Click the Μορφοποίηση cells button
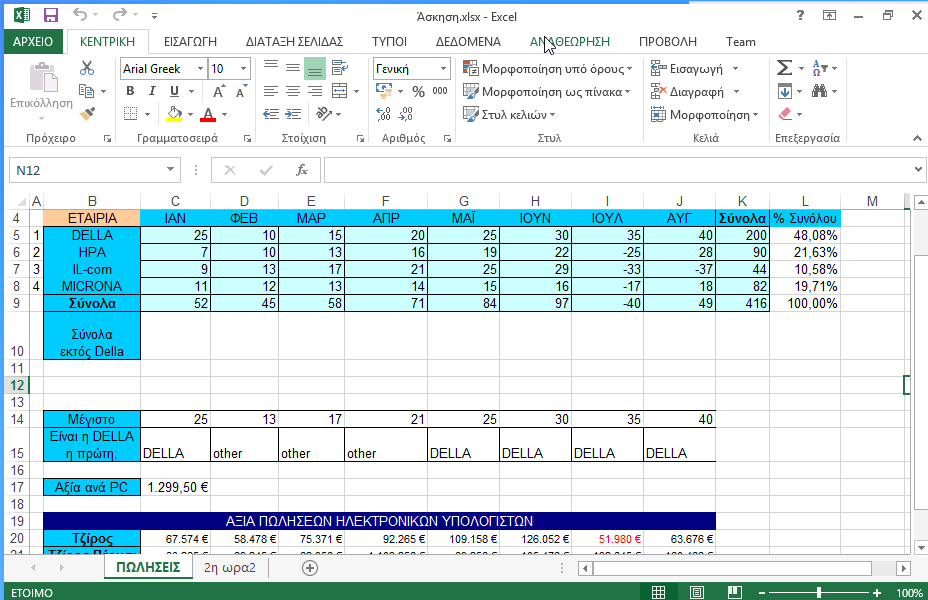This screenshot has height=600, width=928. (x=704, y=114)
